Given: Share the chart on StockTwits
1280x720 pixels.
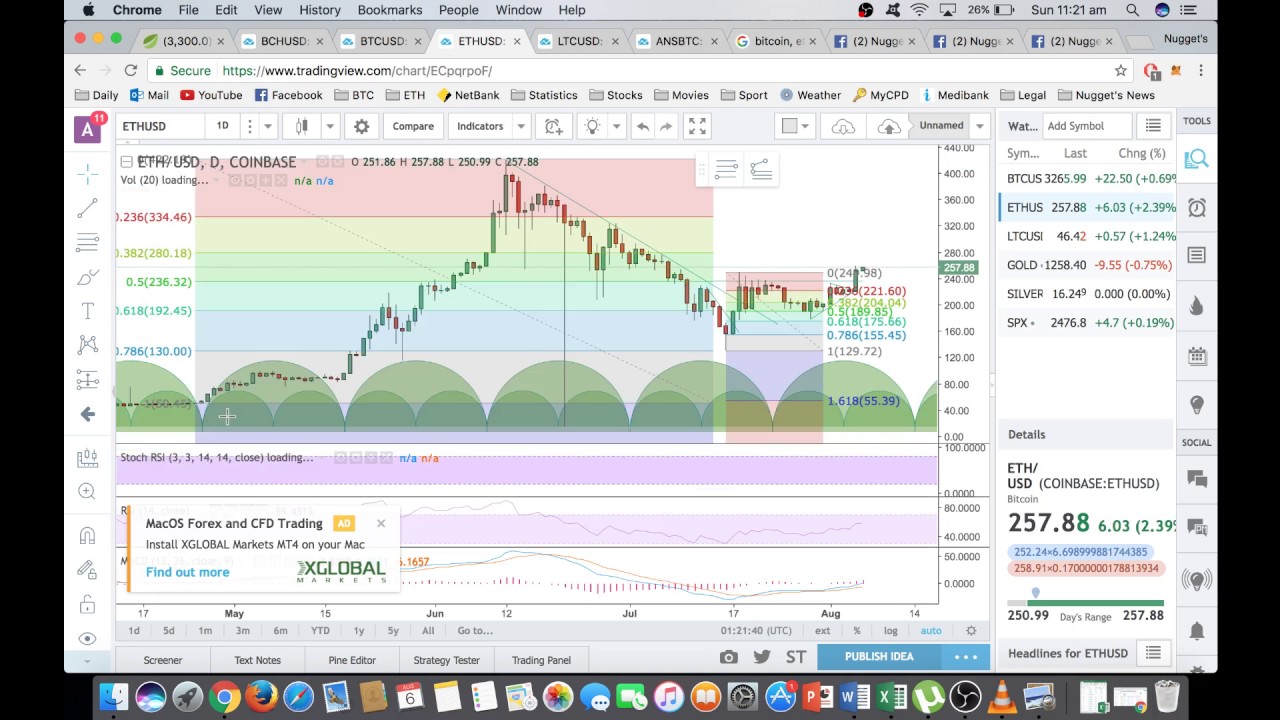Looking at the screenshot, I should pos(796,657).
